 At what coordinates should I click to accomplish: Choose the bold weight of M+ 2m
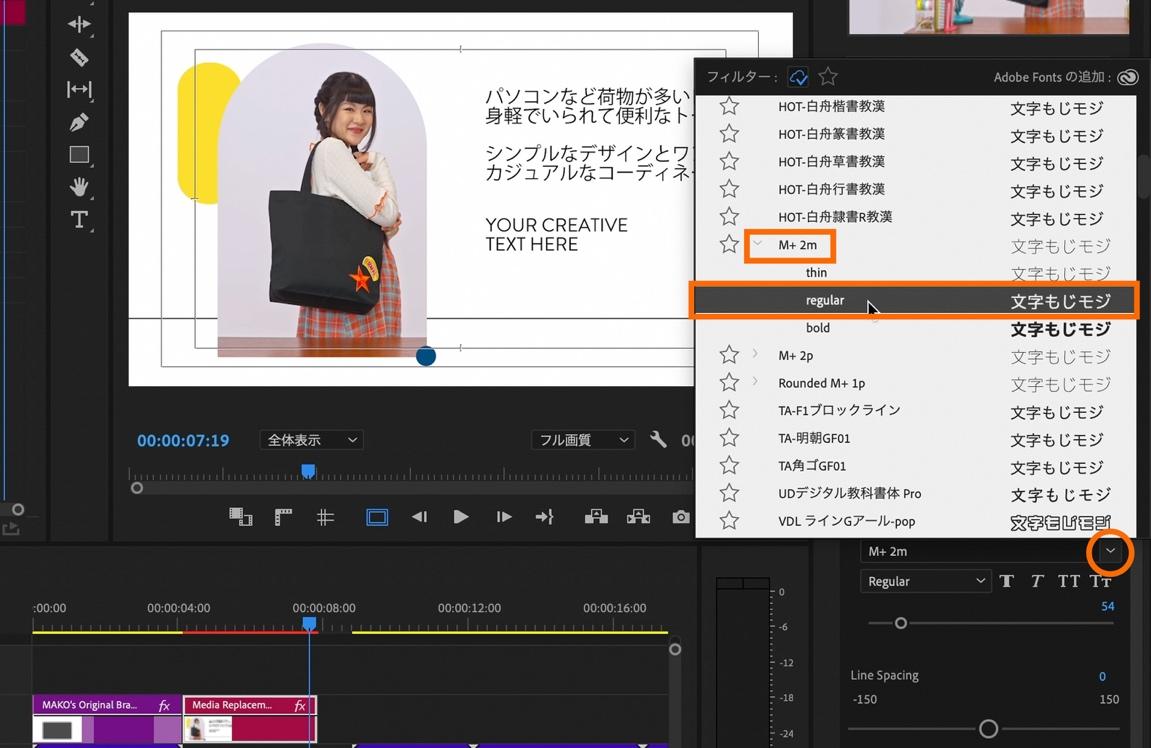(915, 328)
